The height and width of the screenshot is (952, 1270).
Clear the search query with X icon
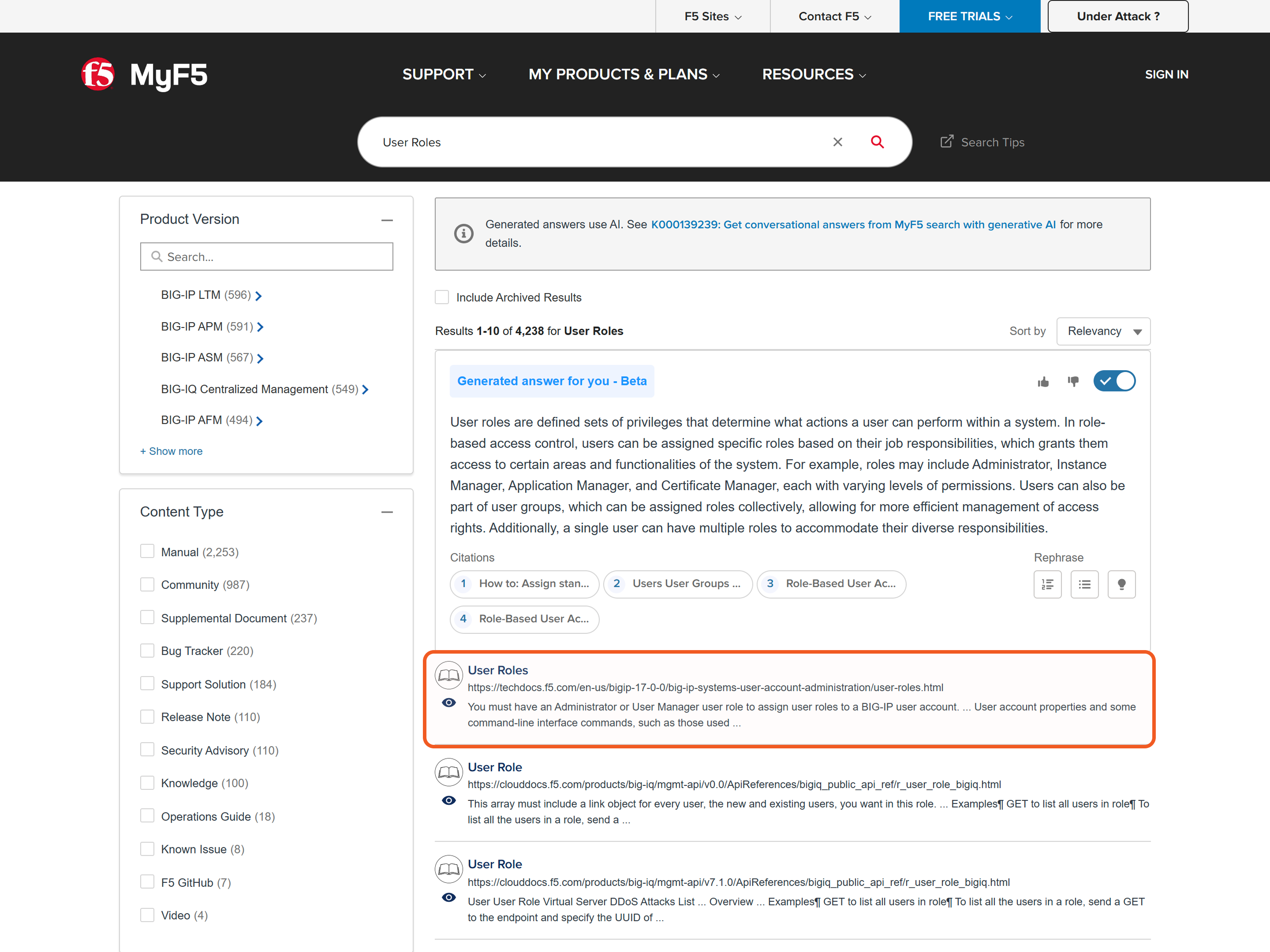click(x=838, y=142)
